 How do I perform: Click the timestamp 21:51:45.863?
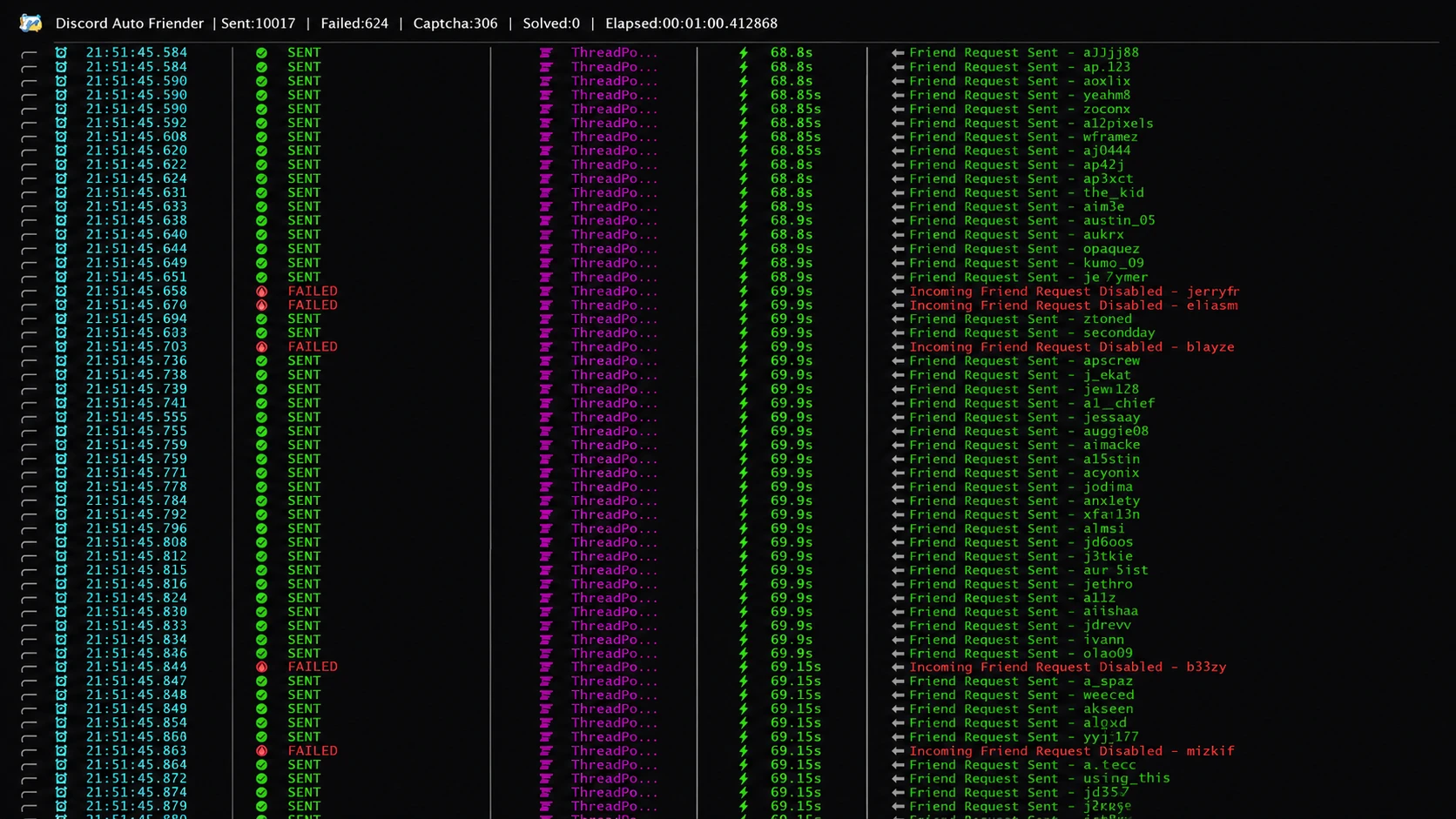click(137, 750)
